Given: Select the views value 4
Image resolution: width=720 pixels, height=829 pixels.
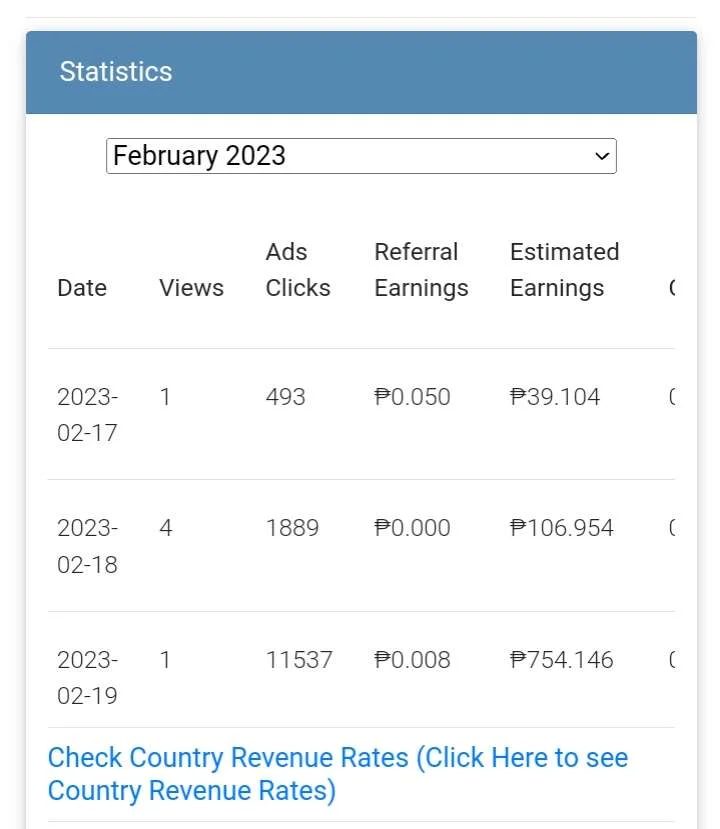Looking at the screenshot, I should click(x=165, y=528).
